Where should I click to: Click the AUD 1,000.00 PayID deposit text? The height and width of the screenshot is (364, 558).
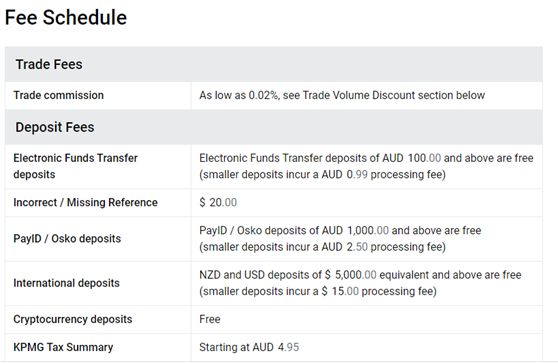click(340, 231)
